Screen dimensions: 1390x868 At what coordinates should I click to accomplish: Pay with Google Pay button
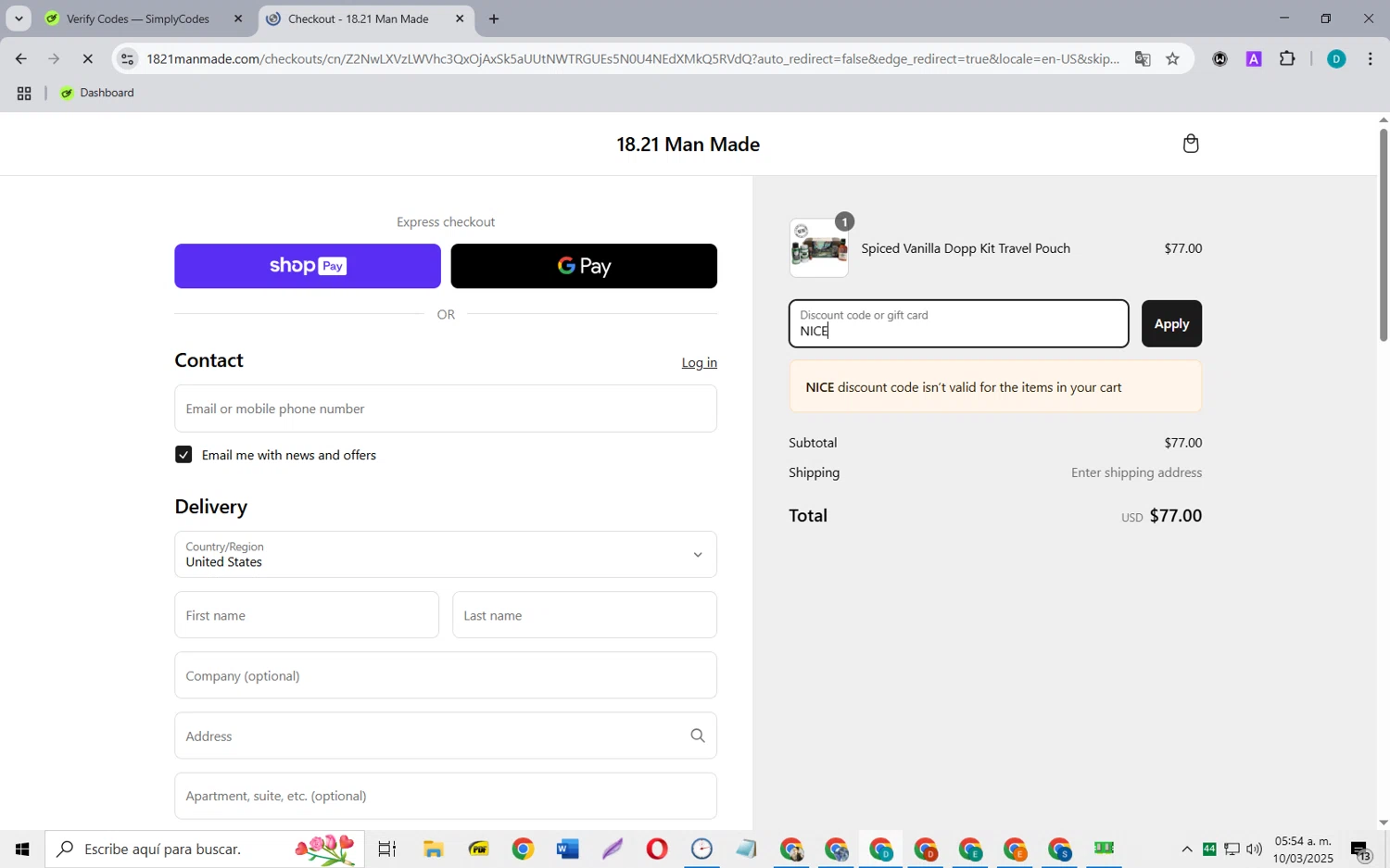(x=584, y=266)
